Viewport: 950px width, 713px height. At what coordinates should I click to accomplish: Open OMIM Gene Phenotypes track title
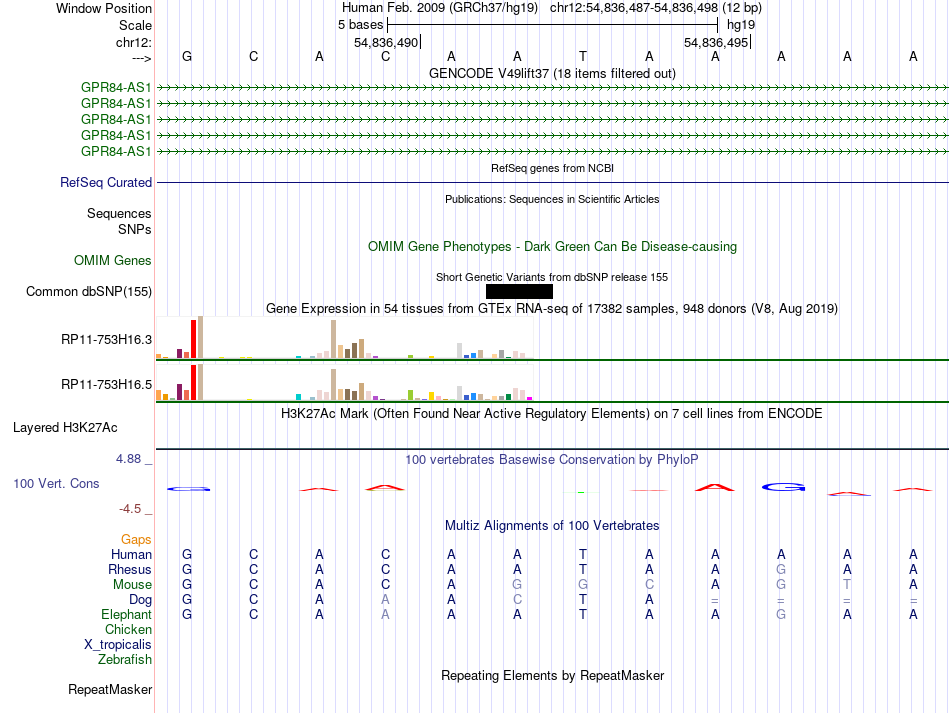point(552,247)
